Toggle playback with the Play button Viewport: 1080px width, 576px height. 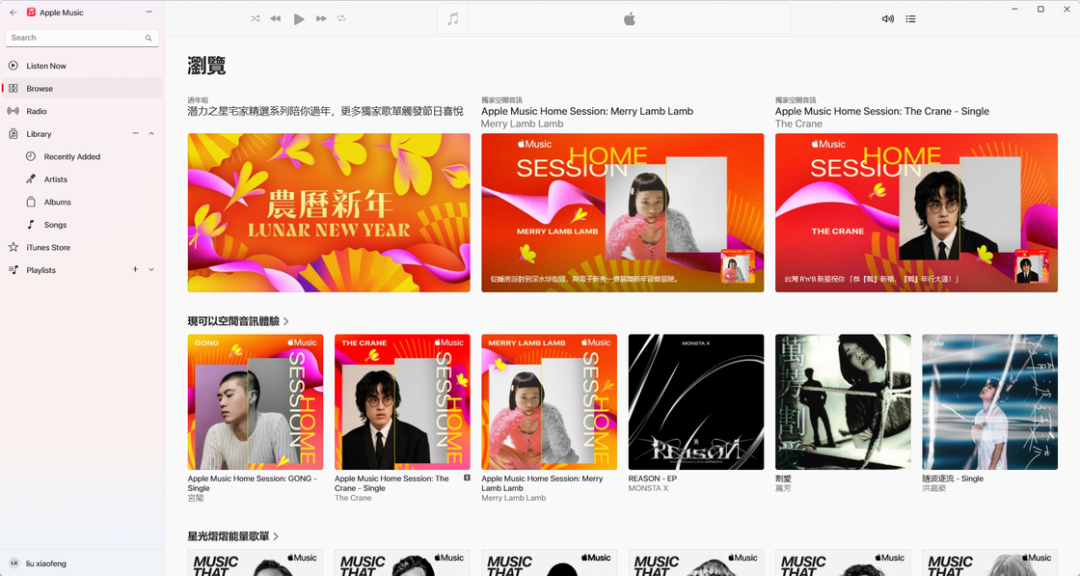pos(298,17)
